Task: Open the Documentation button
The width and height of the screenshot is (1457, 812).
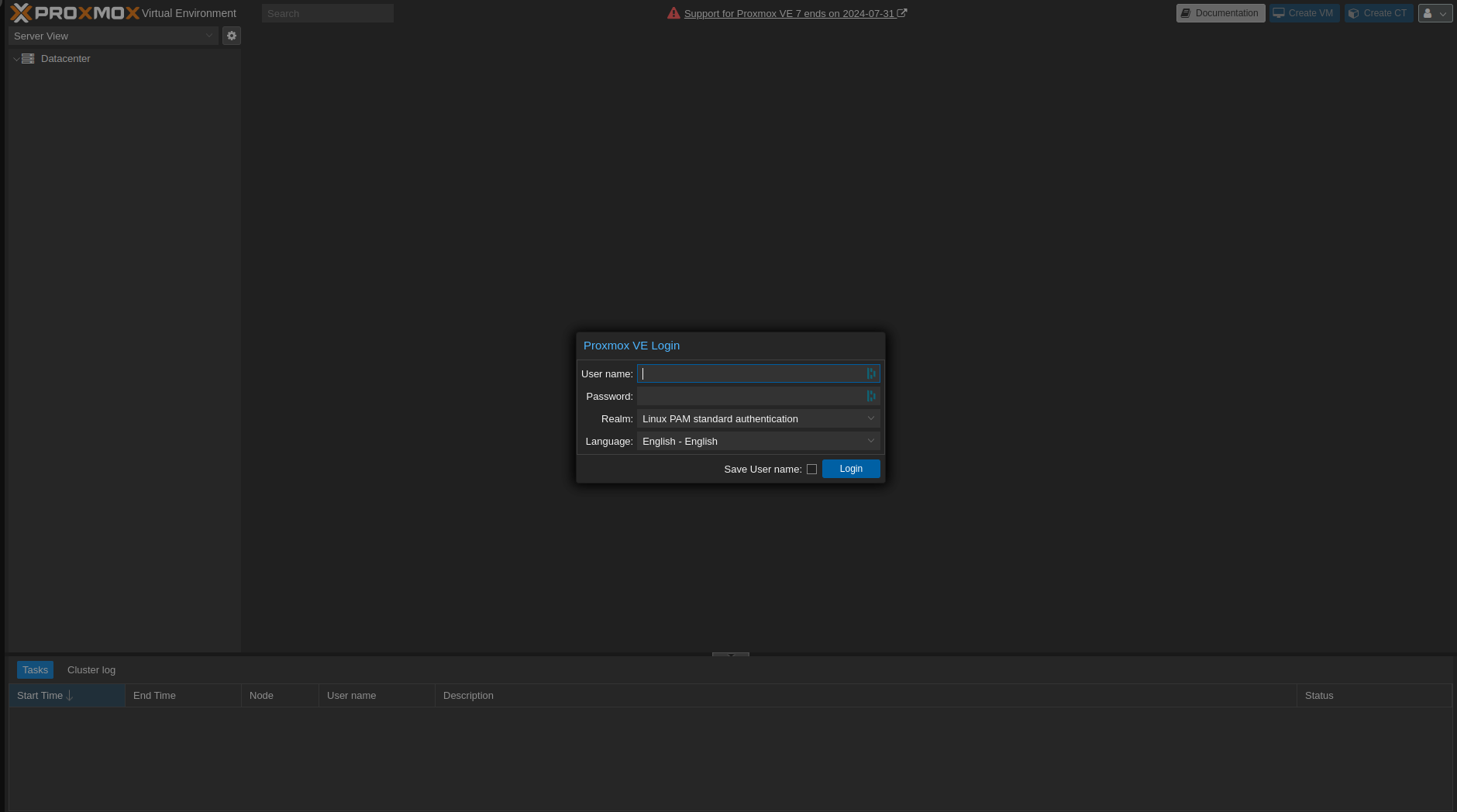Action: (1221, 13)
